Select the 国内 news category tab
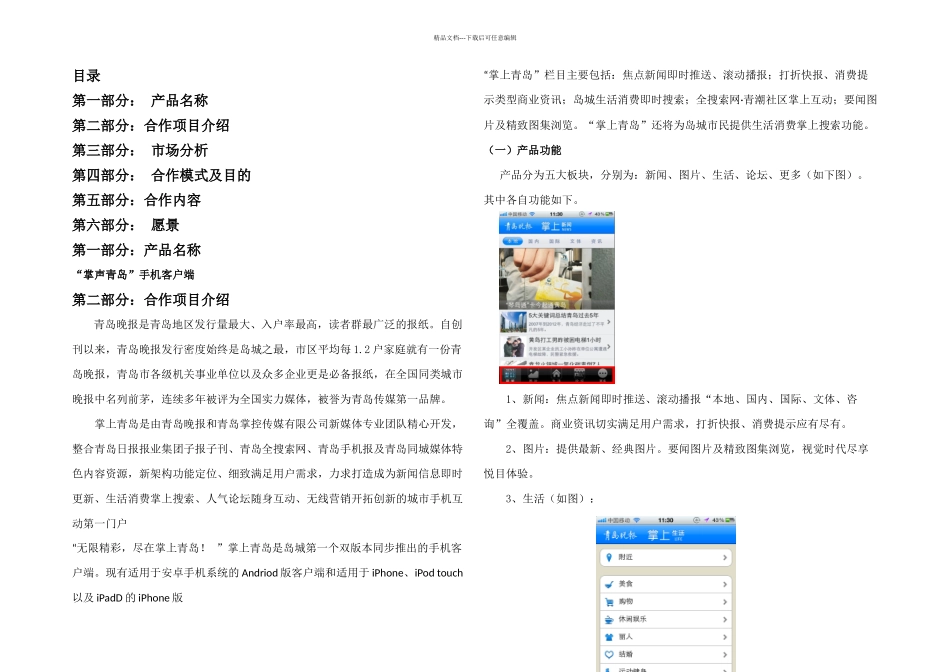 tap(534, 241)
